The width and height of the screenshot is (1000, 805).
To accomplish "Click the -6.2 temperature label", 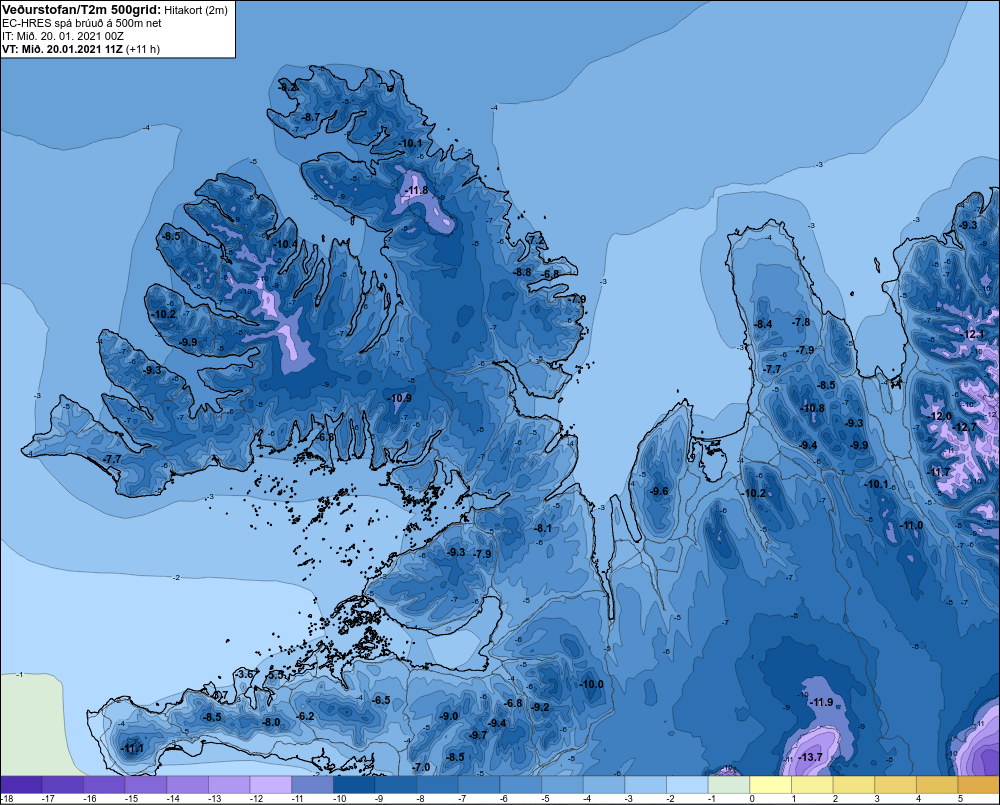I will coord(305,716).
